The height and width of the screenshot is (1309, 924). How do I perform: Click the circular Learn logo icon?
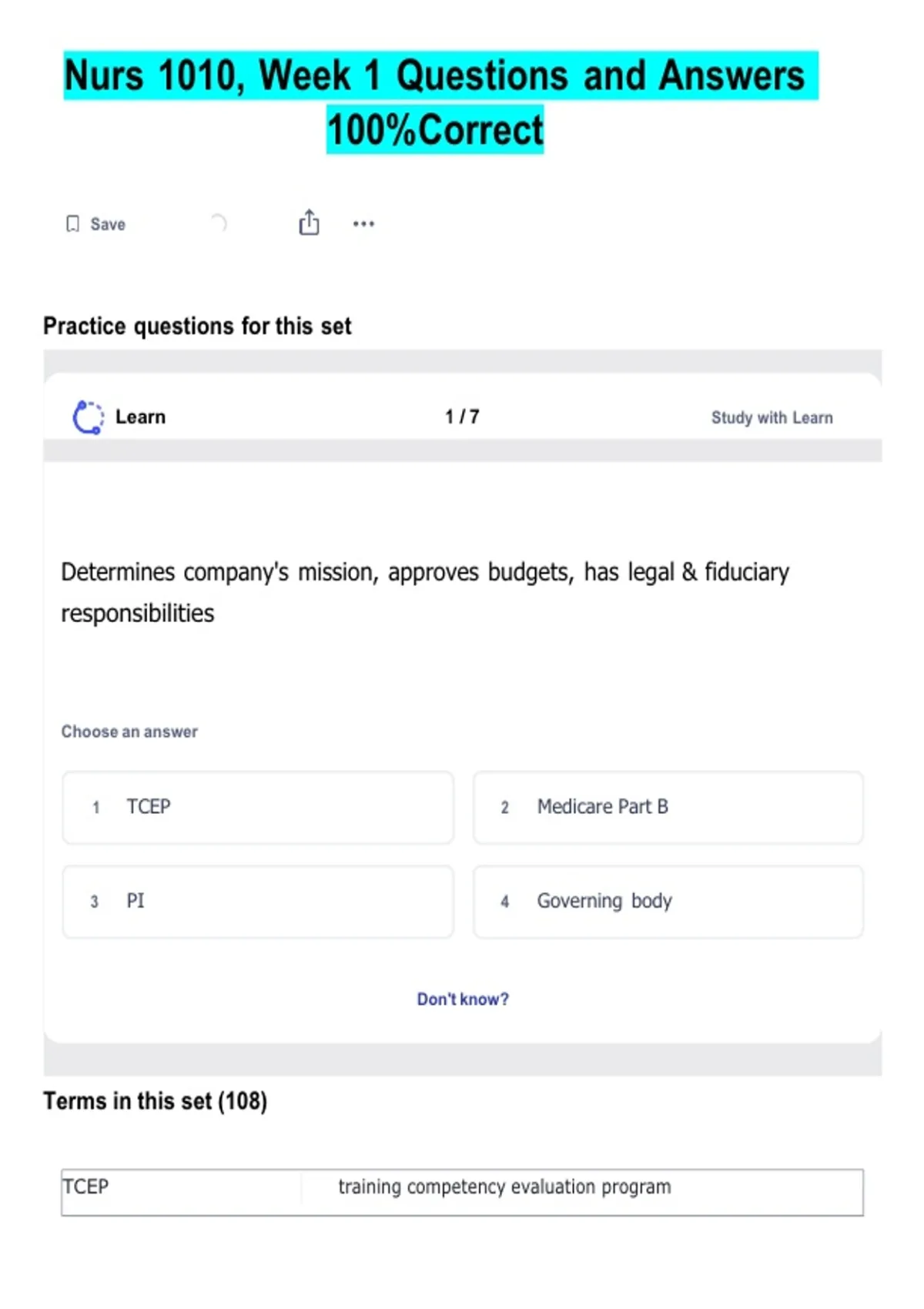point(88,417)
